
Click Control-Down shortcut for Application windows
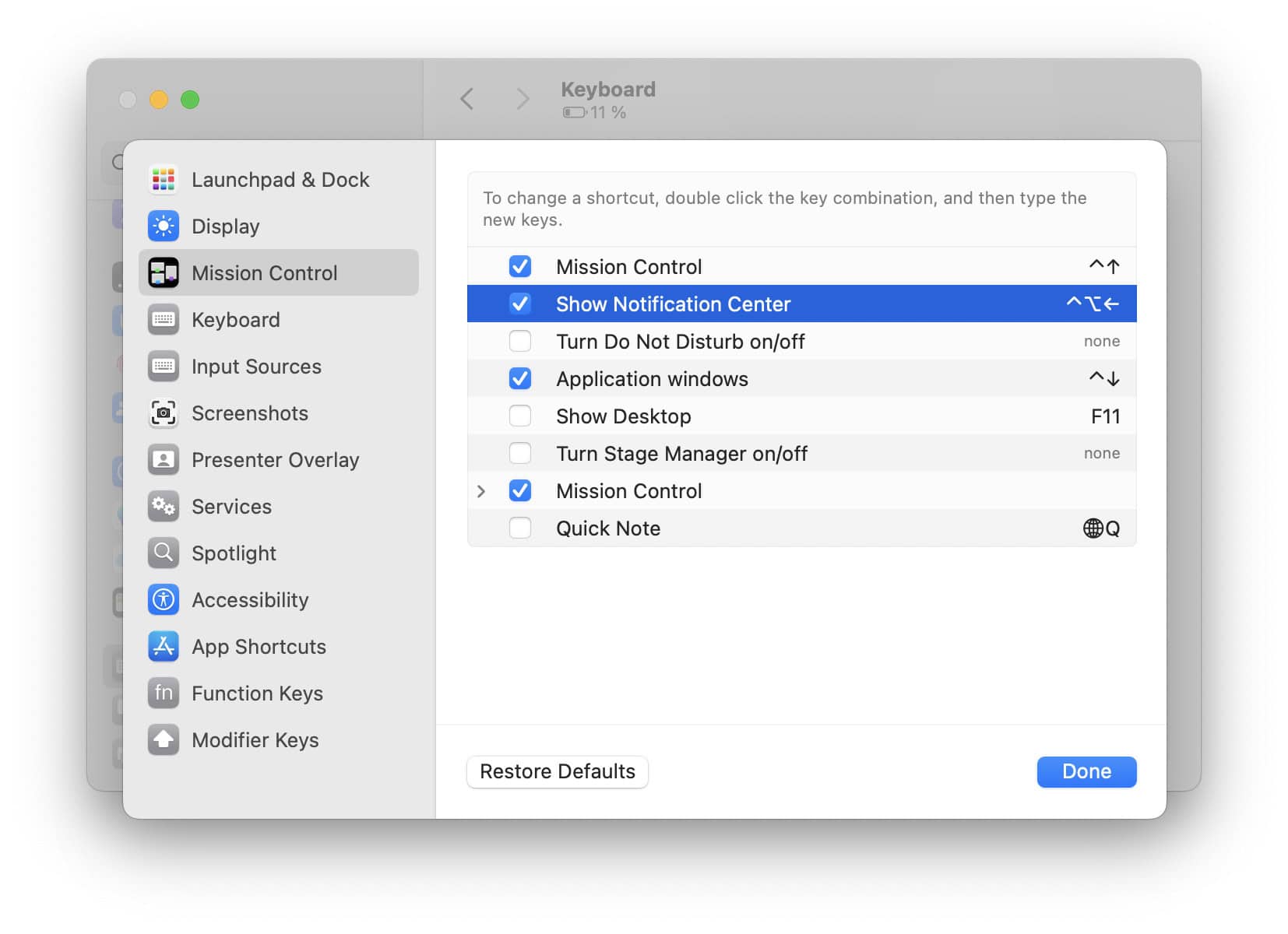pos(1104,379)
